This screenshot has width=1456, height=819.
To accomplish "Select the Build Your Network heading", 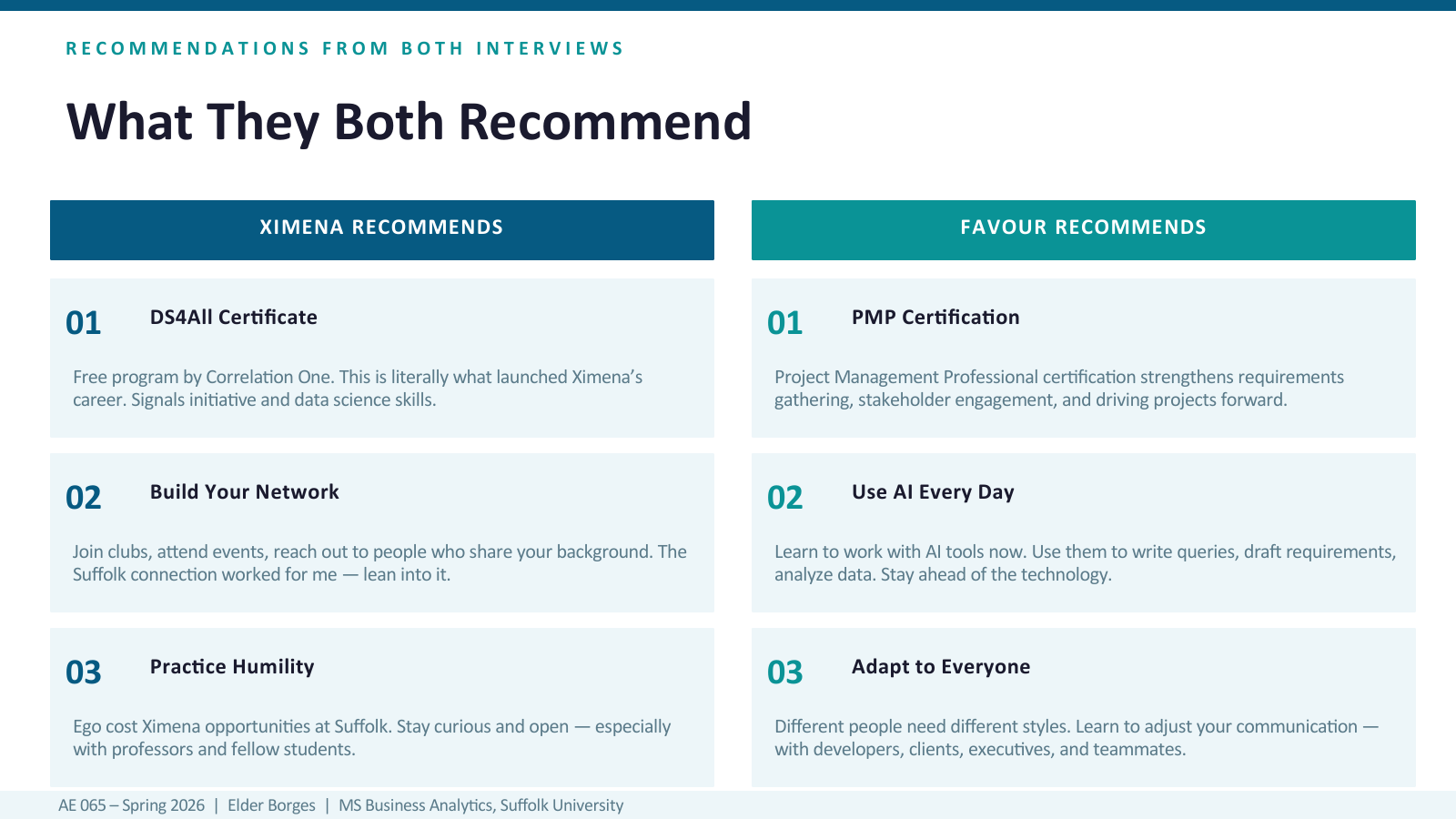I will [x=245, y=492].
